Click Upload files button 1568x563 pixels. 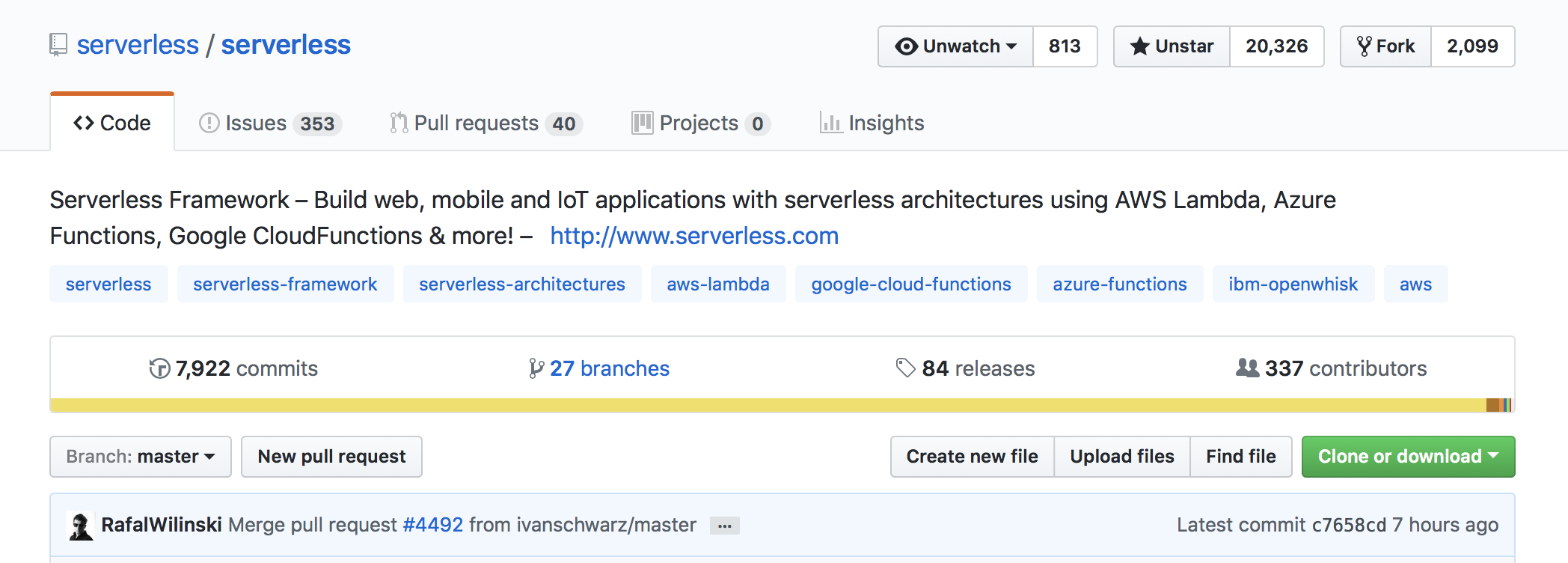[1122, 457]
